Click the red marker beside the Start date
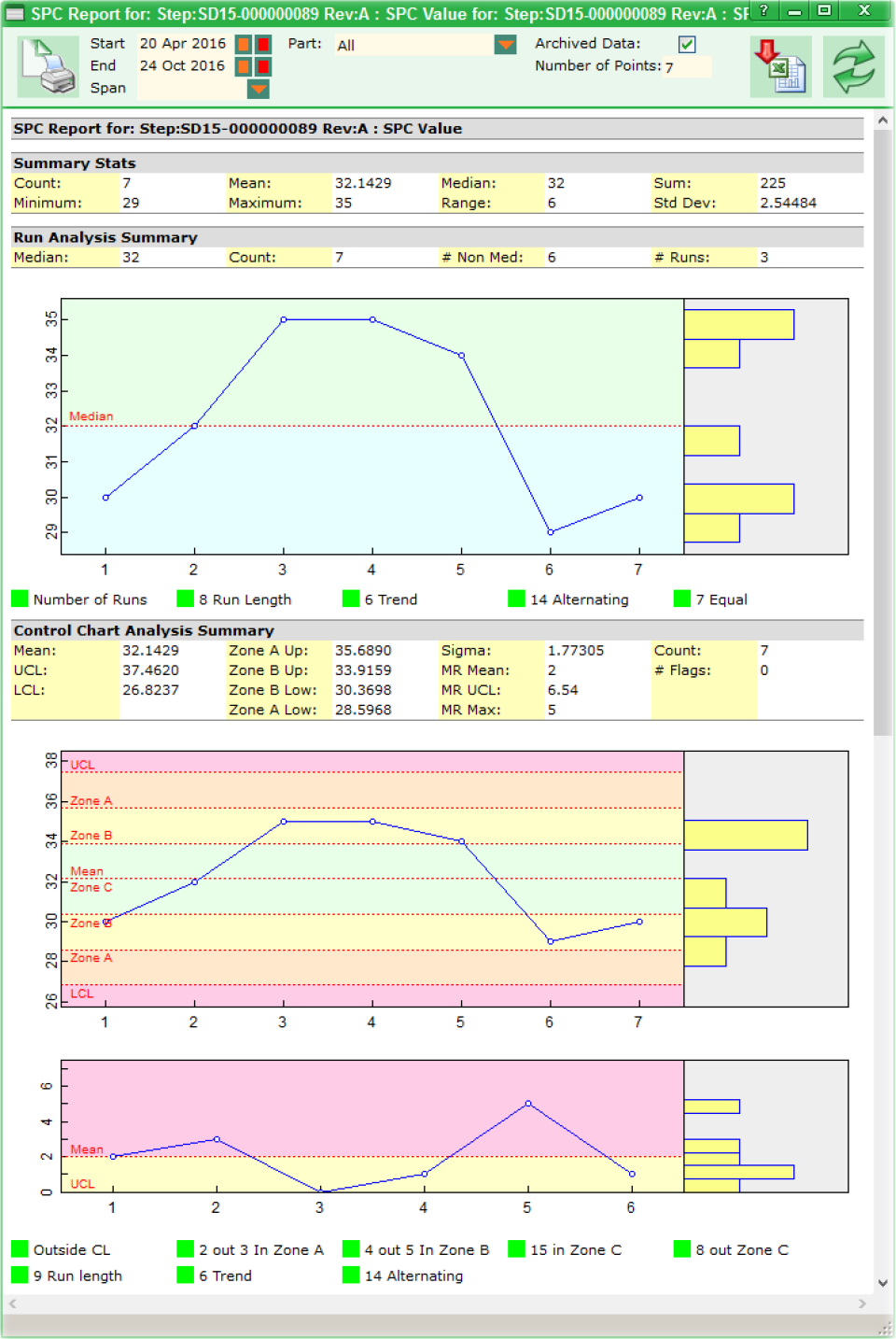Screen dimensions: 896x1339 click(265, 43)
